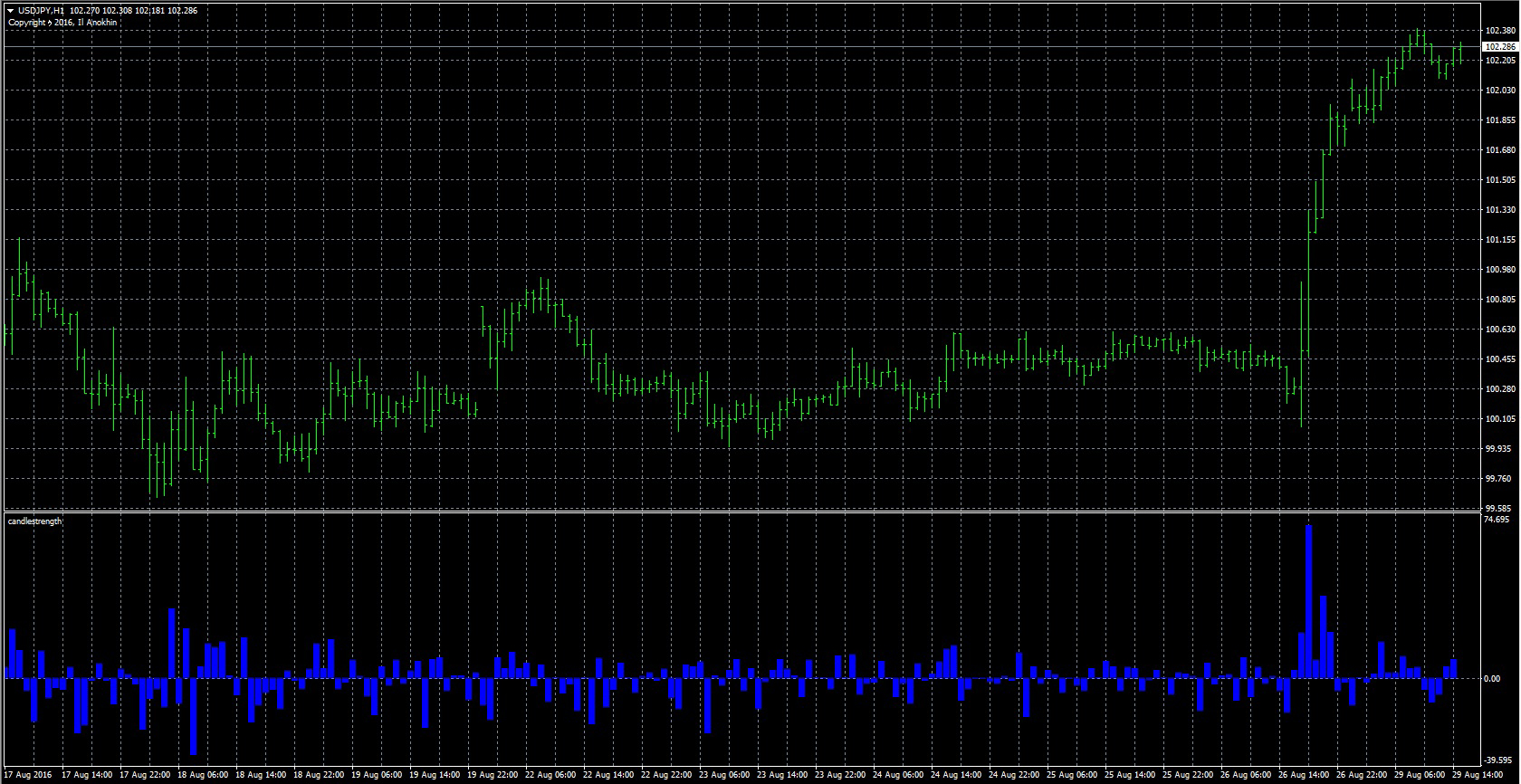Image resolution: width=1521 pixels, height=784 pixels.
Task: Click the 24 Aug 06:00 time label
Action: [899, 775]
